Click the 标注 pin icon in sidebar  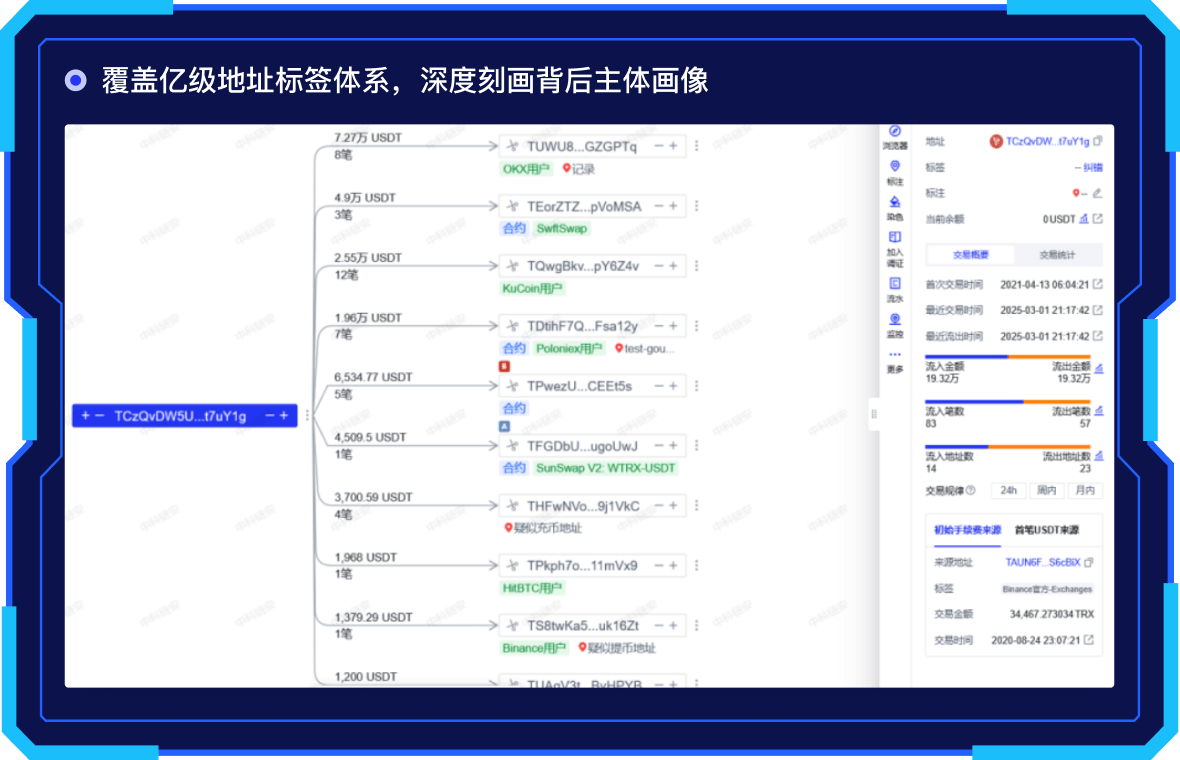[895, 167]
